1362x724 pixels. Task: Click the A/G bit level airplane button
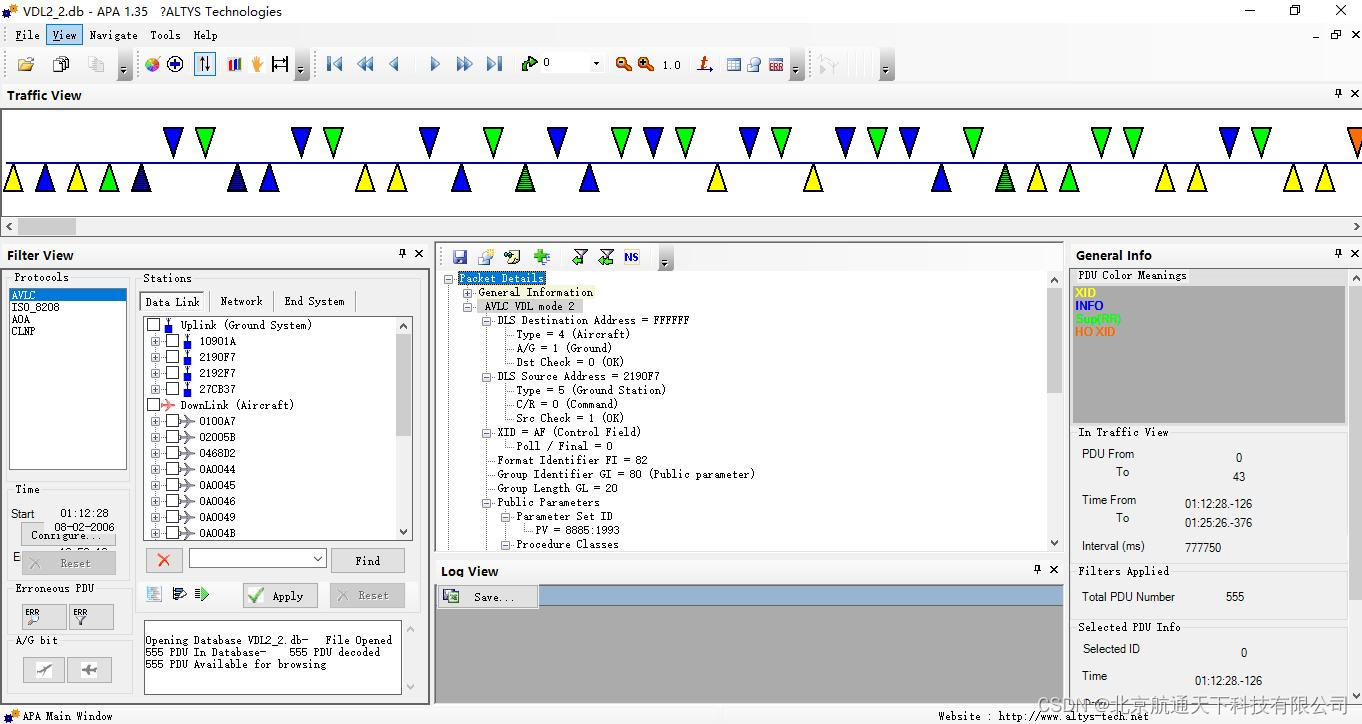point(90,669)
